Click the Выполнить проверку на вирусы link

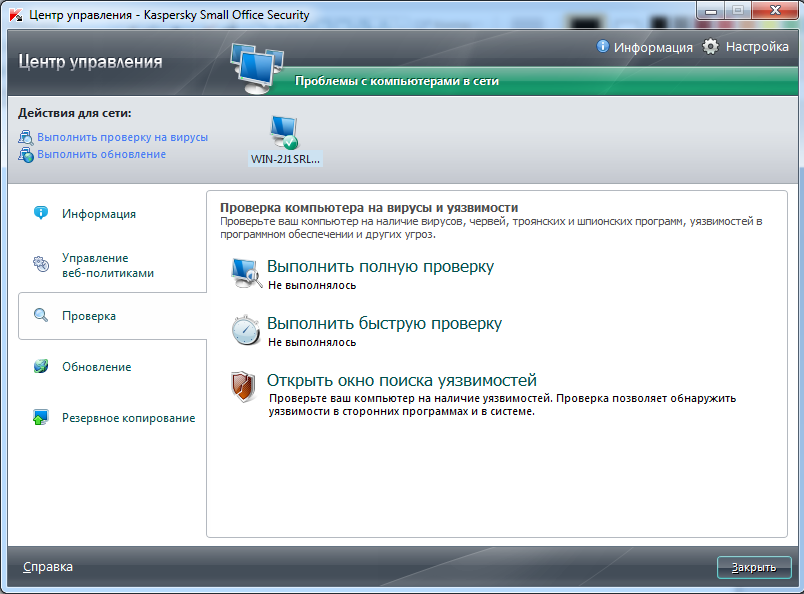(x=123, y=137)
